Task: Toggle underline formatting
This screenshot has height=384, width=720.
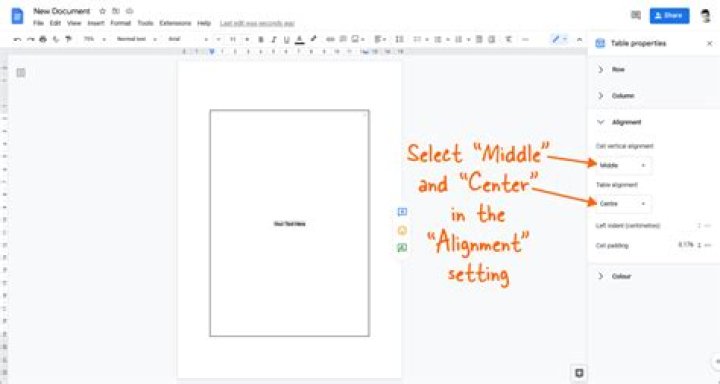Action: click(x=287, y=40)
